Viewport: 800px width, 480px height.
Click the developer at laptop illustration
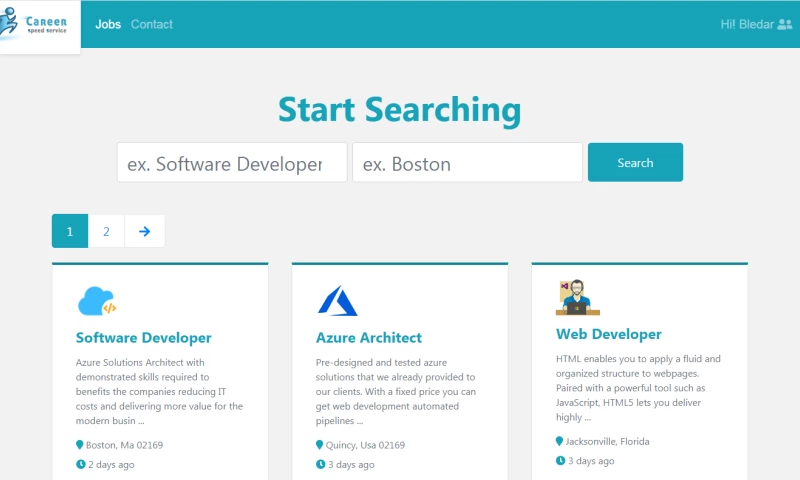pyautogui.click(x=578, y=297)
